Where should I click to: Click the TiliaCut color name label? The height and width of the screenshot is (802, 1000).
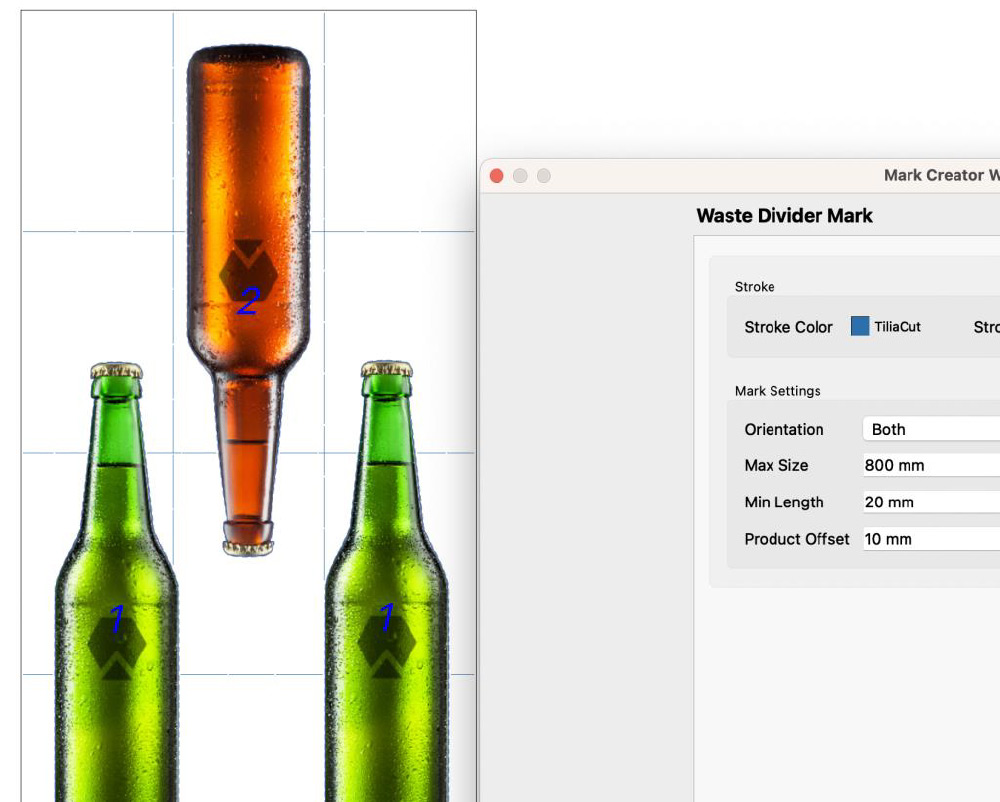897,327
